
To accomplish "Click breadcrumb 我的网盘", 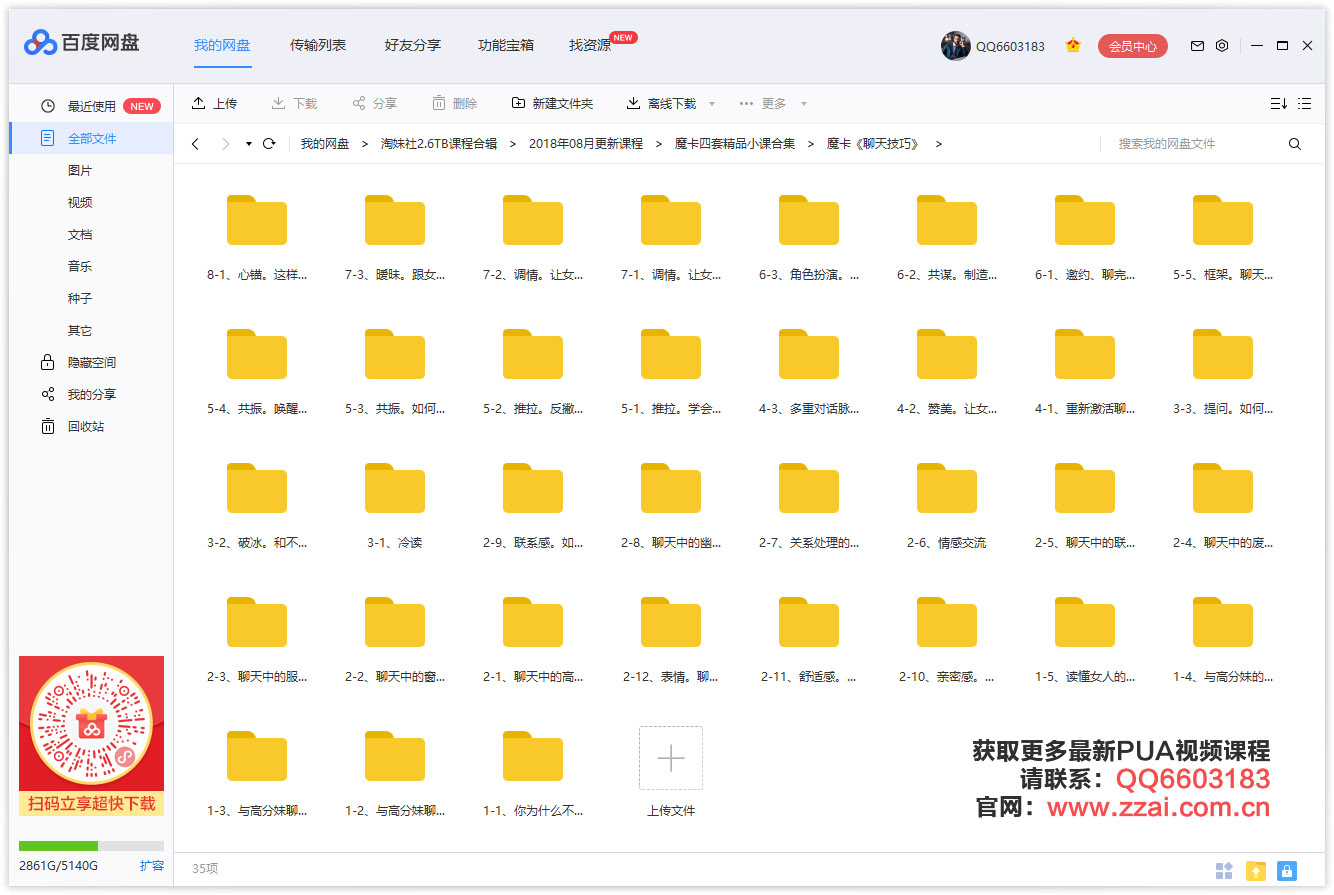I will 325,144.
